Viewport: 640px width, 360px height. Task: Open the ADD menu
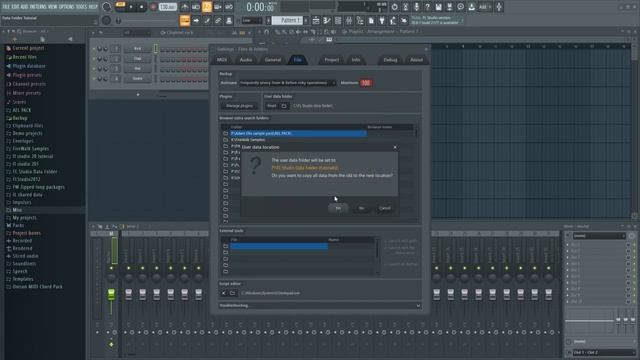24,7
